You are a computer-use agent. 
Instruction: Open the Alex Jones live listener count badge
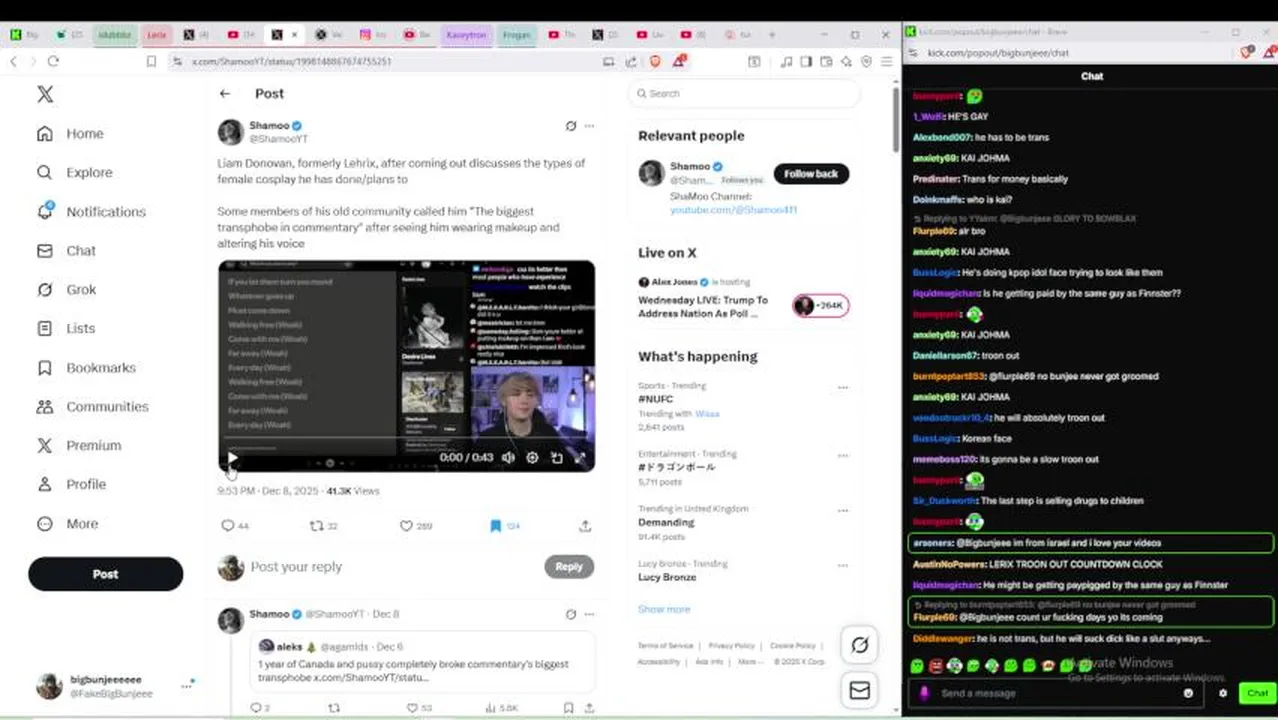coord(820,306)
